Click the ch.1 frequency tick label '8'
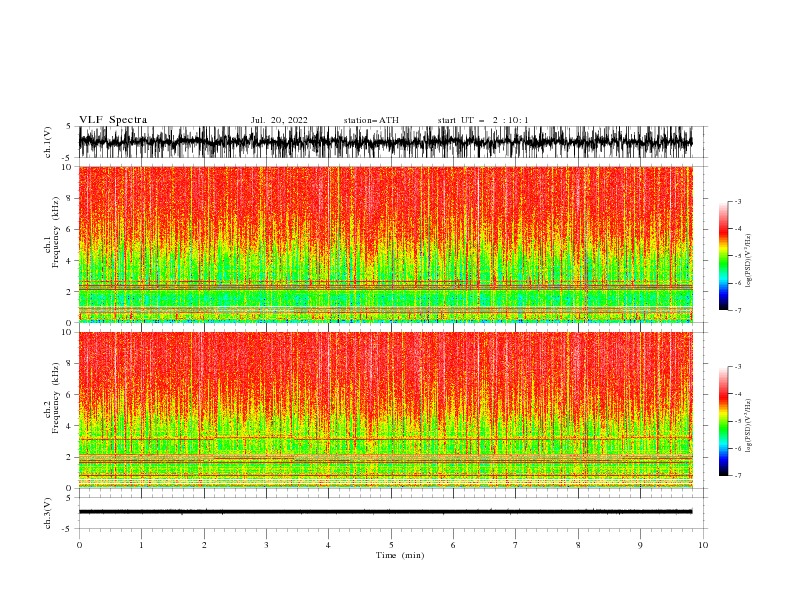The image size is (792, 612). click(69, 198)
